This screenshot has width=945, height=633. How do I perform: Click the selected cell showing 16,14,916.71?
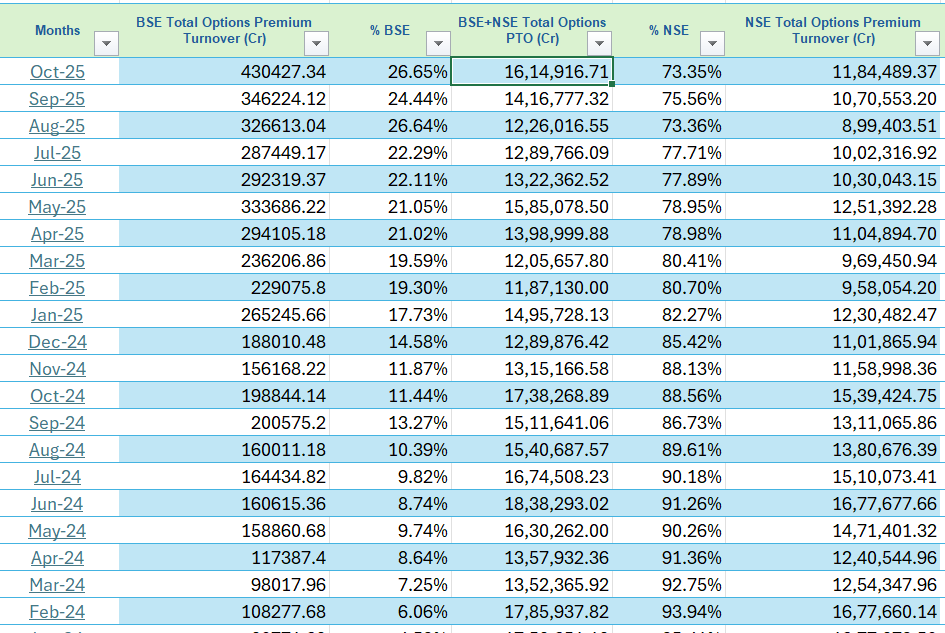[x=532, y=72]
